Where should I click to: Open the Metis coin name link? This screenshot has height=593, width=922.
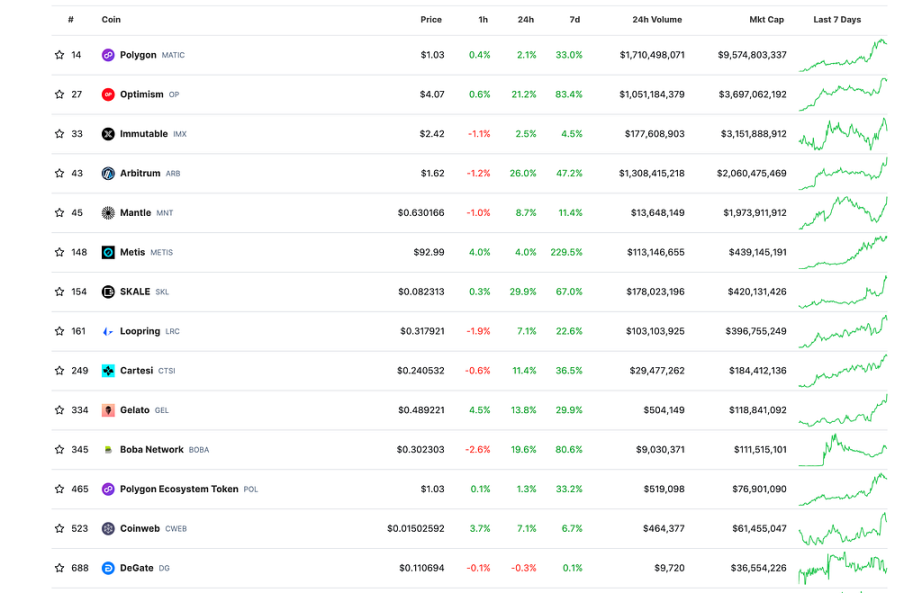tap(132, 252)
